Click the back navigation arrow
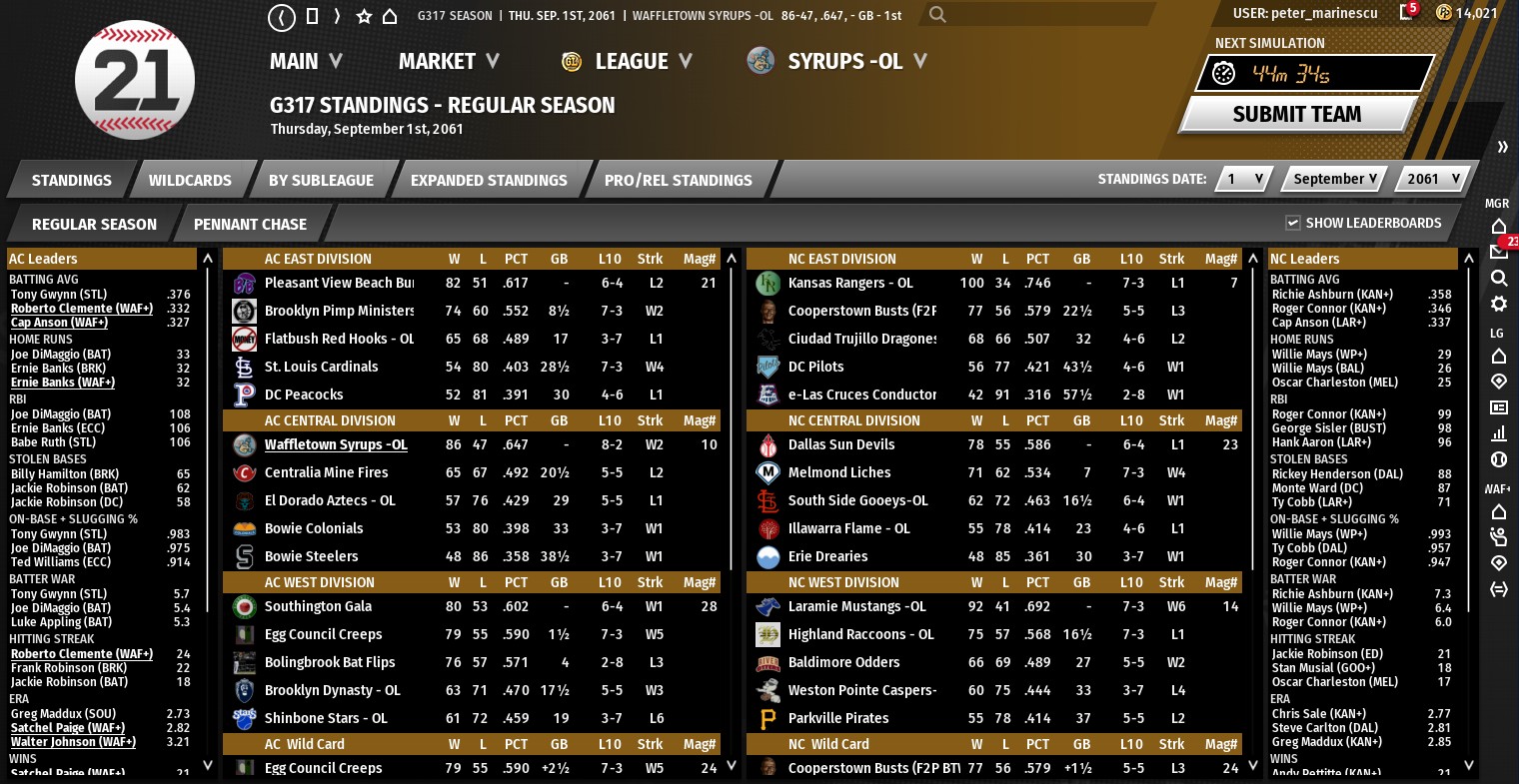Screen dimensions: 1519x784 [283, 17]
